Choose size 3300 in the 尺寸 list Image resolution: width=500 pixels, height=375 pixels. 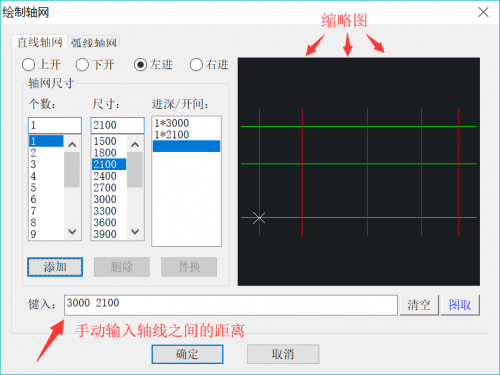point(109,211)
